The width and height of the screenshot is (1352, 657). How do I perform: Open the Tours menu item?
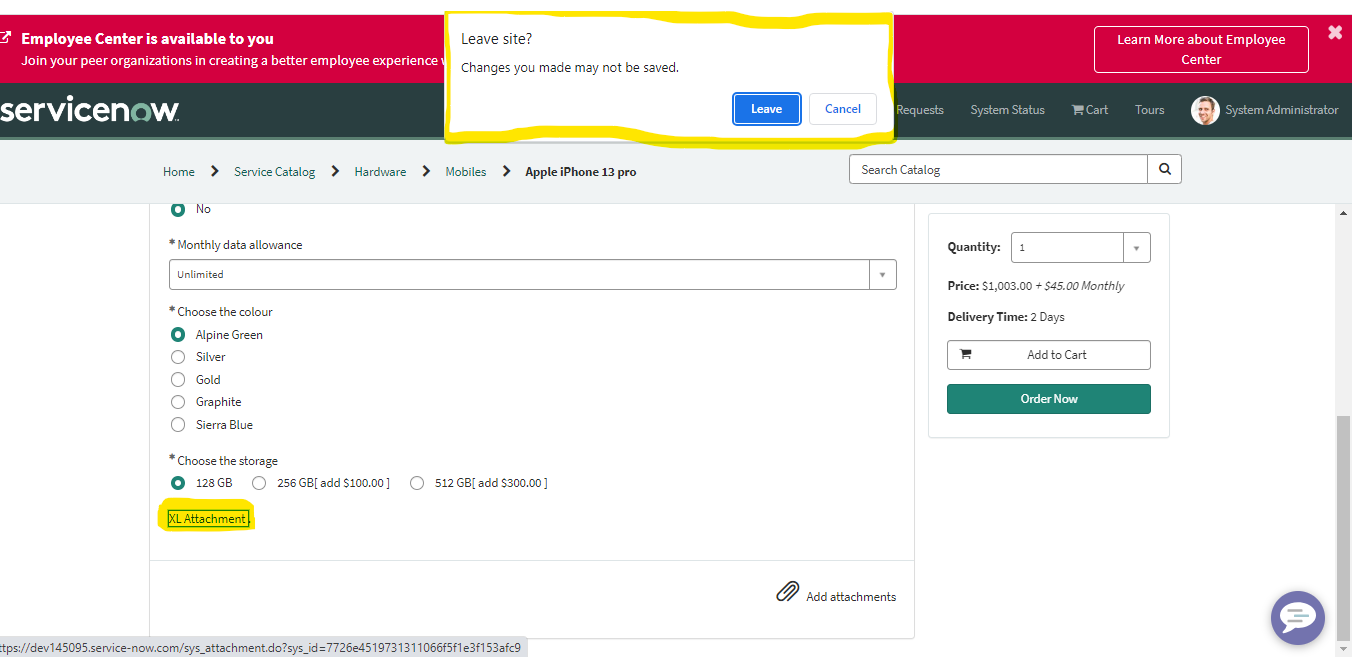tap(1150, 110)
